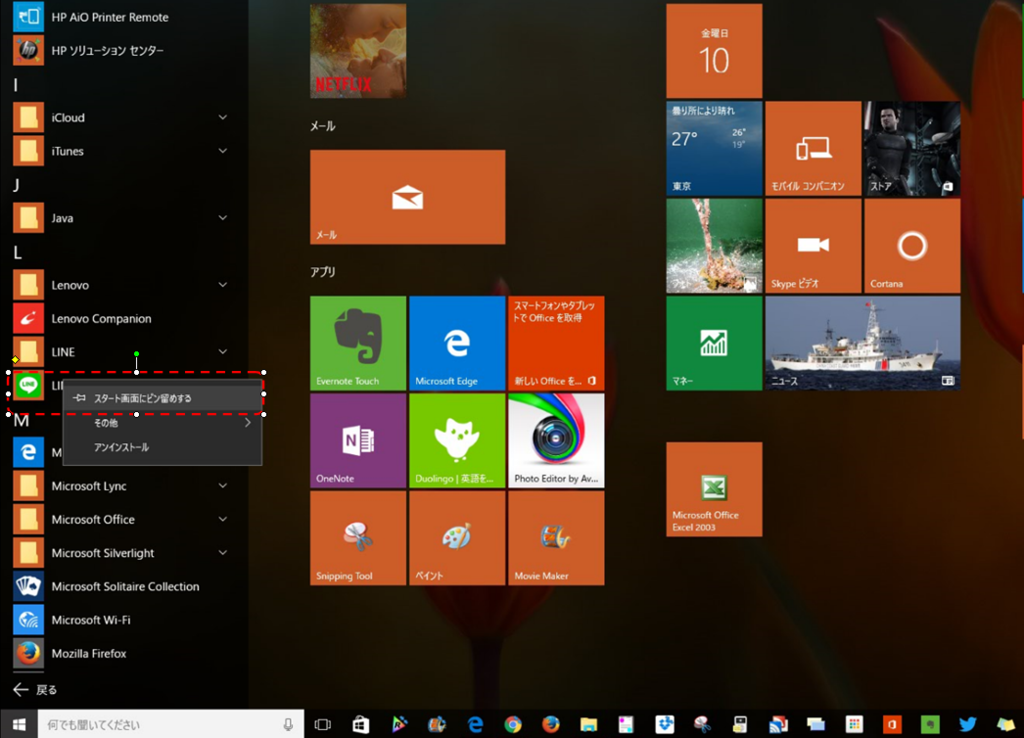Viewport: 1024px width, 738px height.
Task: Open the photos tile with splashing water
Action: [714, 246]
